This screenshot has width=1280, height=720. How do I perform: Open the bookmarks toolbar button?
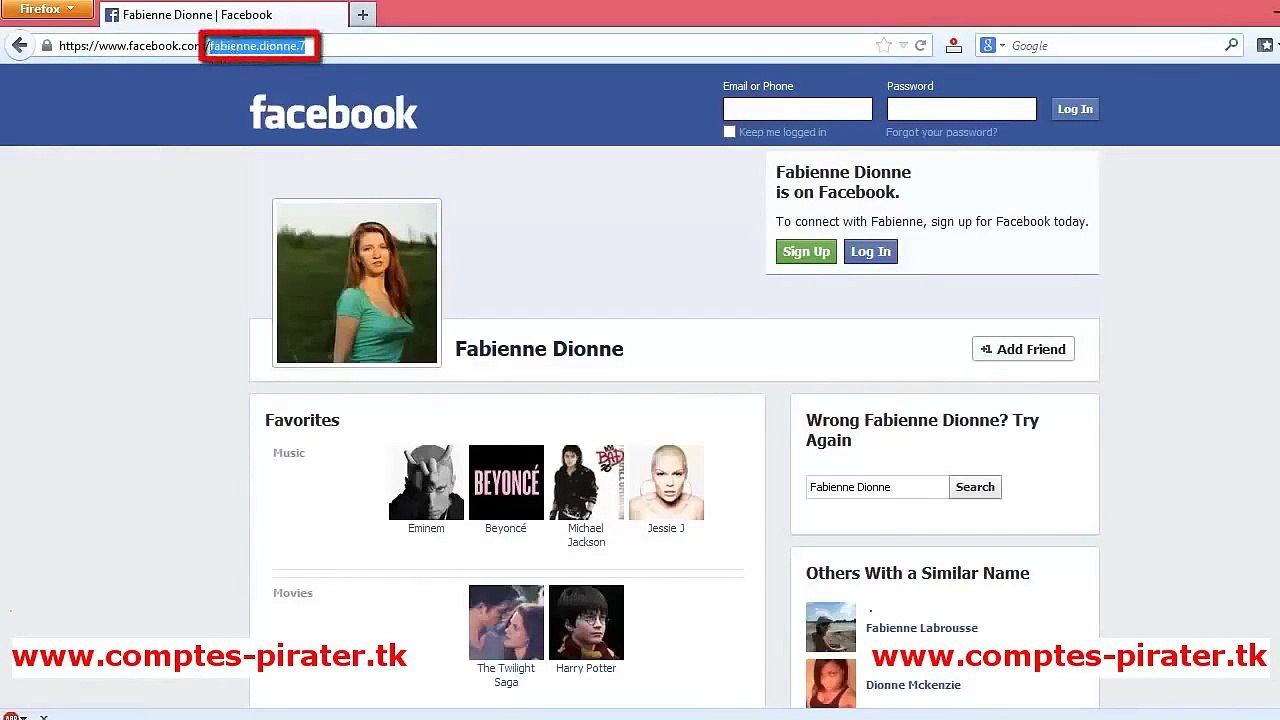pos(1267,45)
